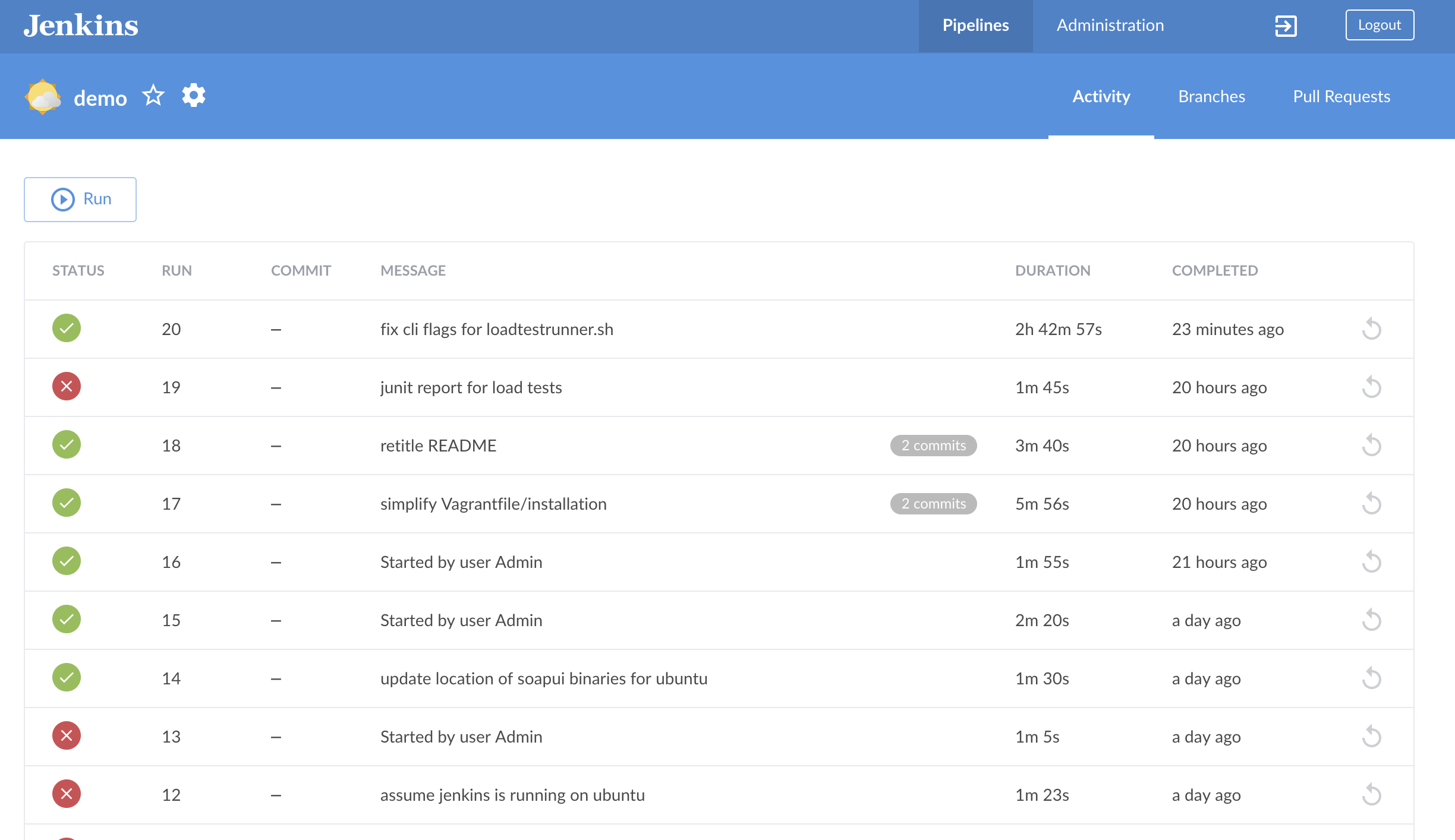Viewport: 1455px width, 840px height.
Task: Click 2 commits badge on retitle README row
Action: 933,446
